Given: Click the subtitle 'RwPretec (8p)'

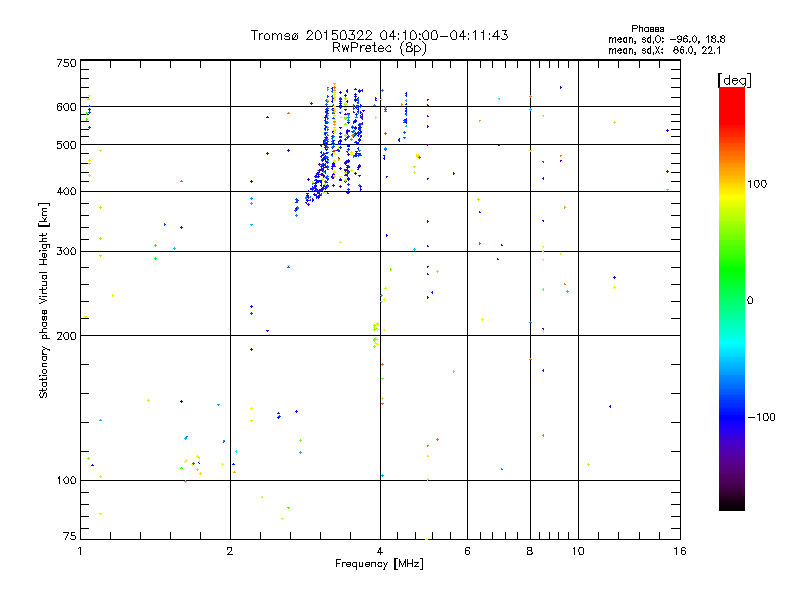Looking at the screenshot, I should 379,48.
